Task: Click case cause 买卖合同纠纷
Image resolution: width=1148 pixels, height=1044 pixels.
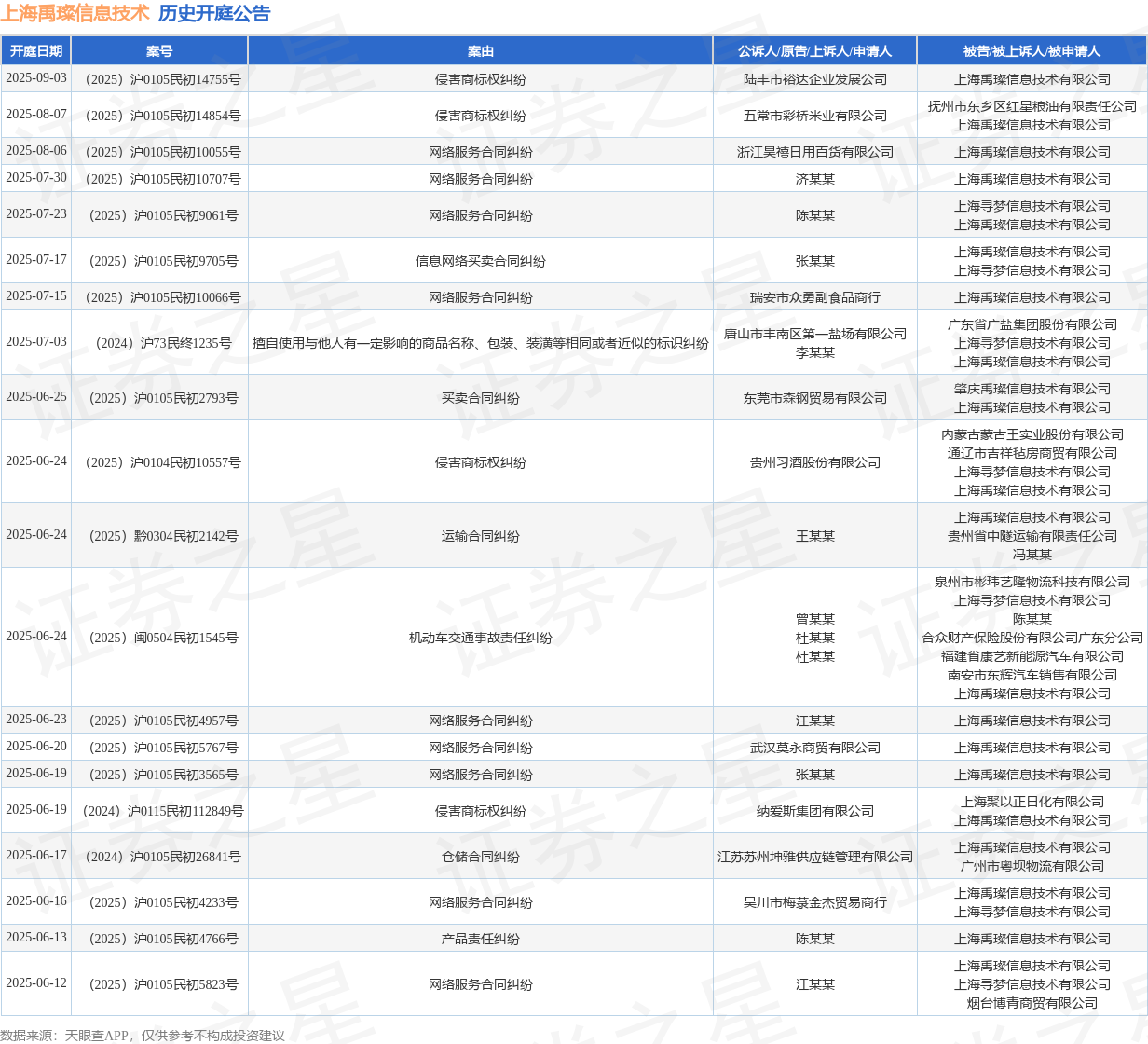Action: tap(481, 398)
